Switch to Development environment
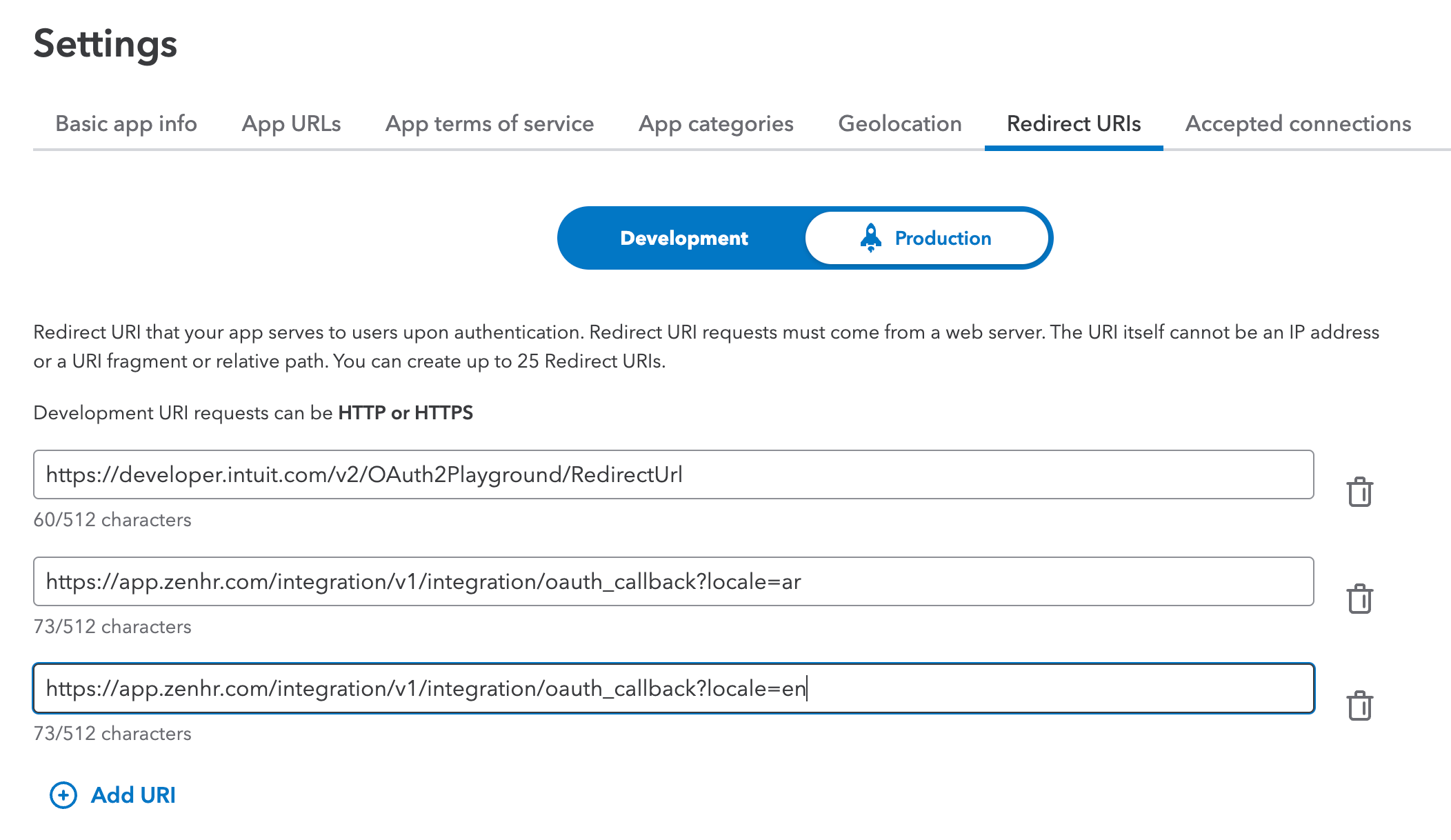 coord(683,238)
